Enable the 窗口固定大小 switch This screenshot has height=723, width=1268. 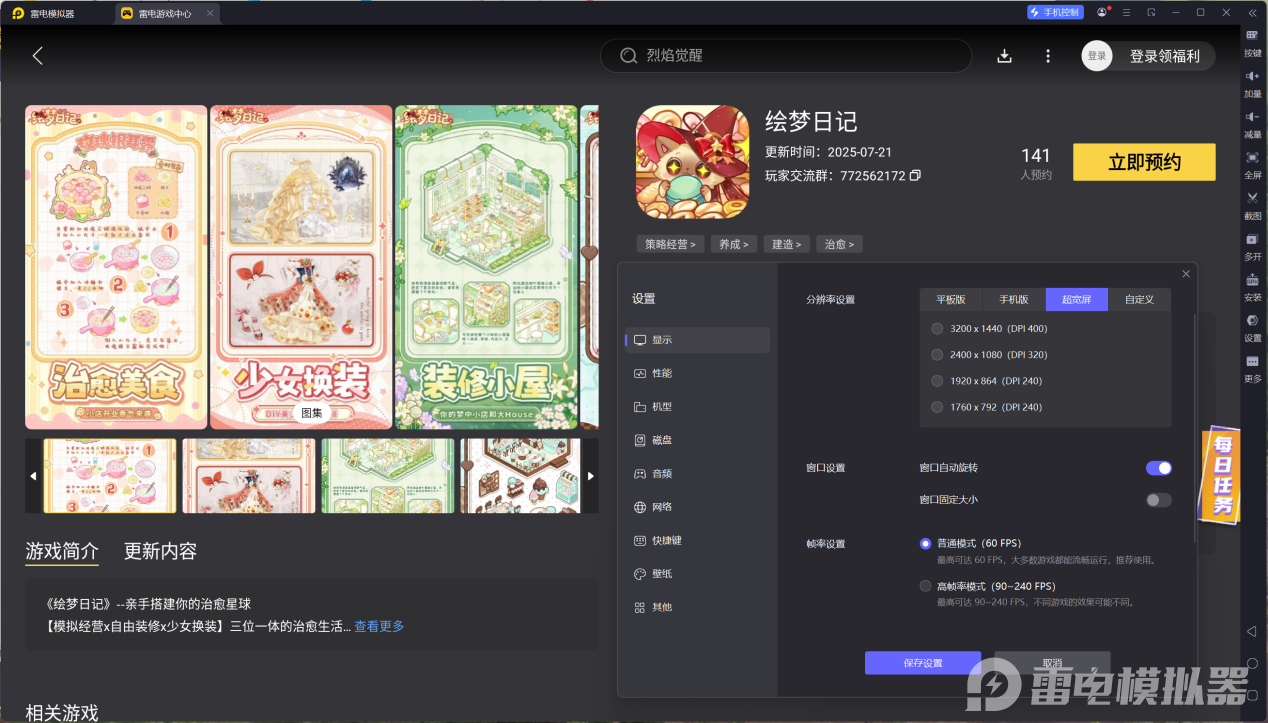(x=1159, y=500)
